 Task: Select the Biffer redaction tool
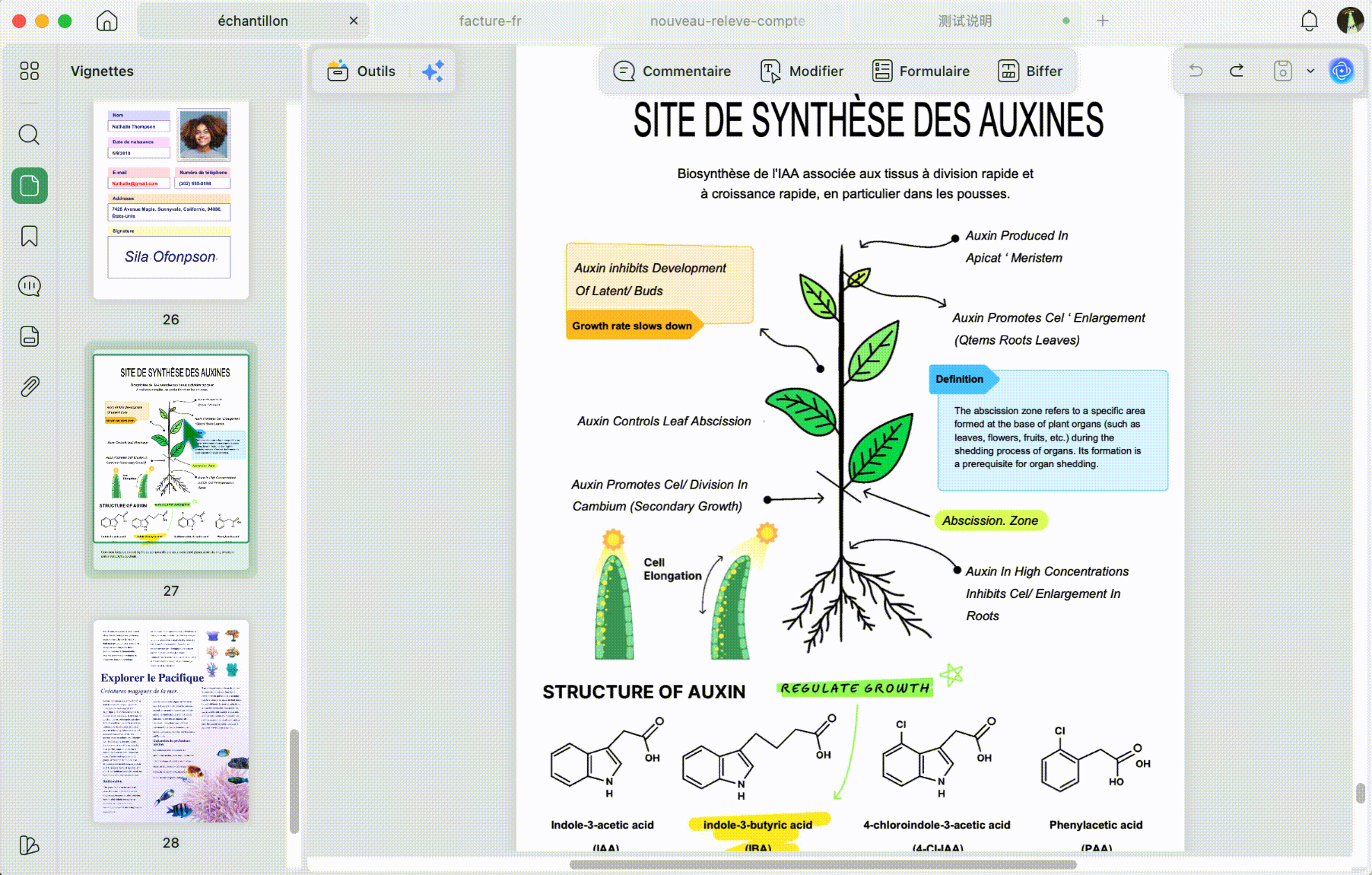pyautogui.click(x=1030, y=71)
